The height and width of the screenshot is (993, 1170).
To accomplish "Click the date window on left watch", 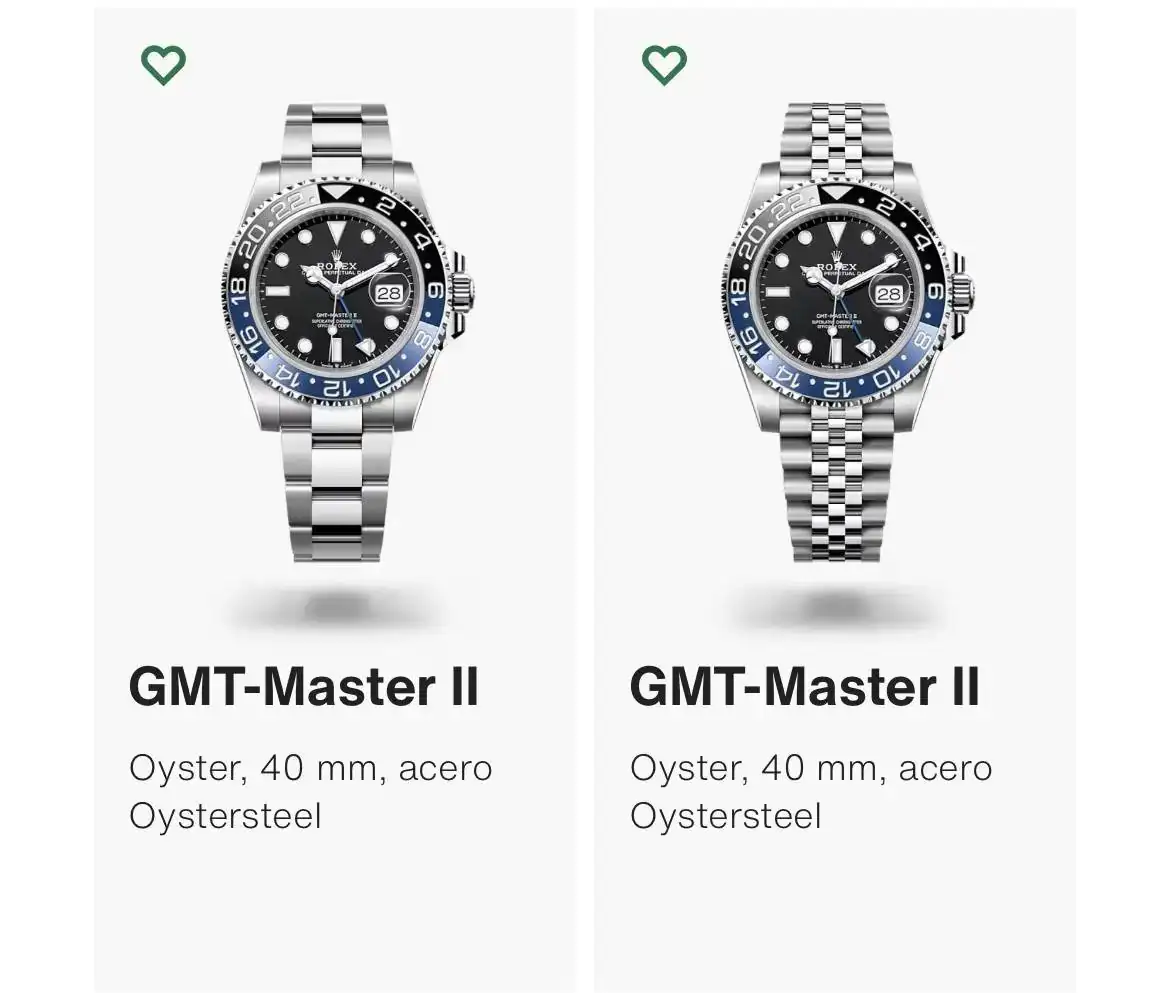I will (389, 294).
